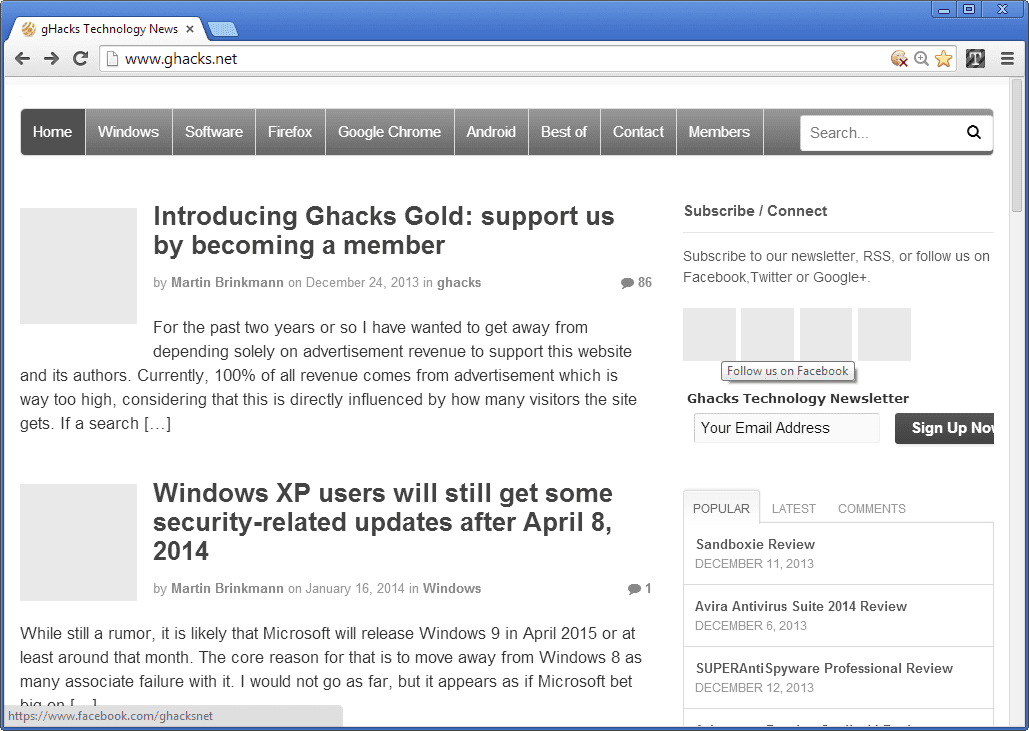Viewport: 1029px width, 731px height.
Task: Click the T extension icon in toolbar
Action: tap(975, 59)
